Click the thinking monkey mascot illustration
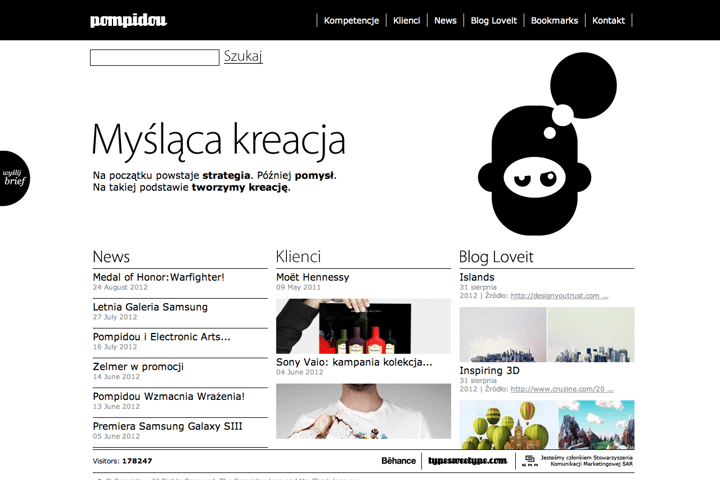The image size is (720, 480). pos(546,144)
